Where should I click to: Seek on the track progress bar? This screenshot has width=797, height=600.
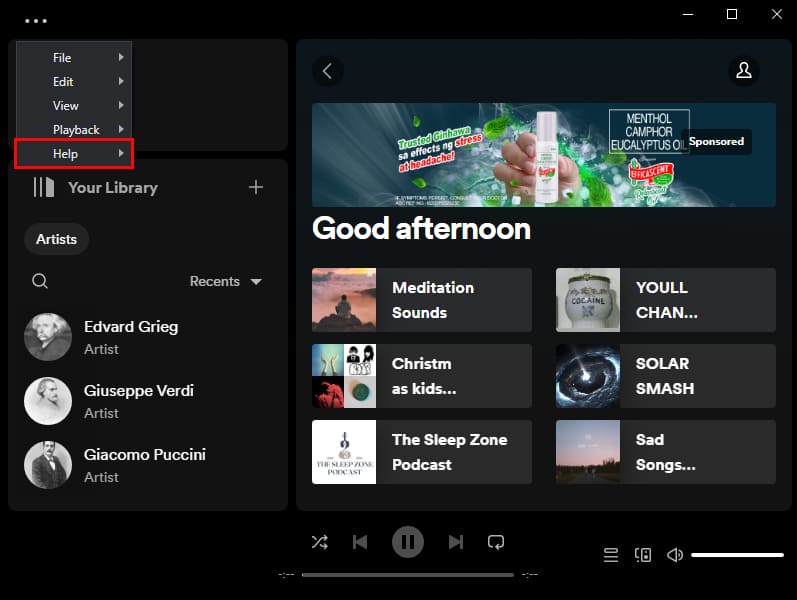click(x=408, y=575)
